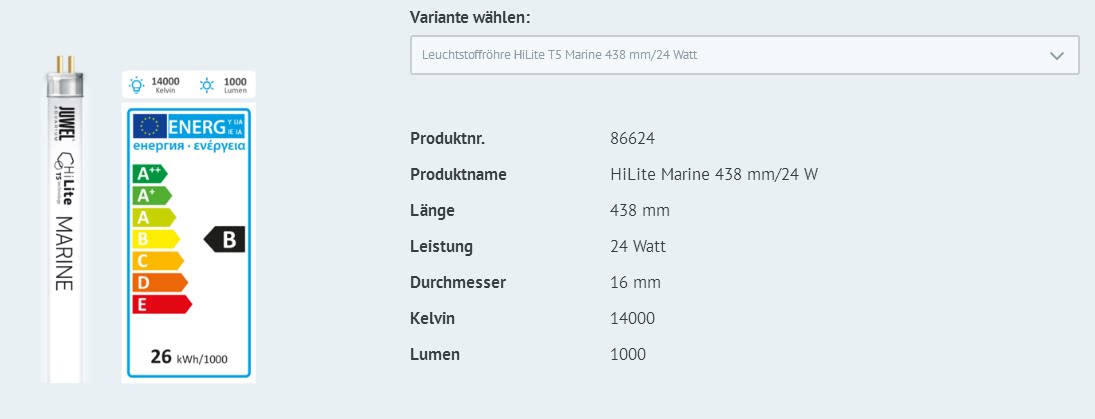
Task: Click the A++ green energy arrow
Action: (149, 174)
